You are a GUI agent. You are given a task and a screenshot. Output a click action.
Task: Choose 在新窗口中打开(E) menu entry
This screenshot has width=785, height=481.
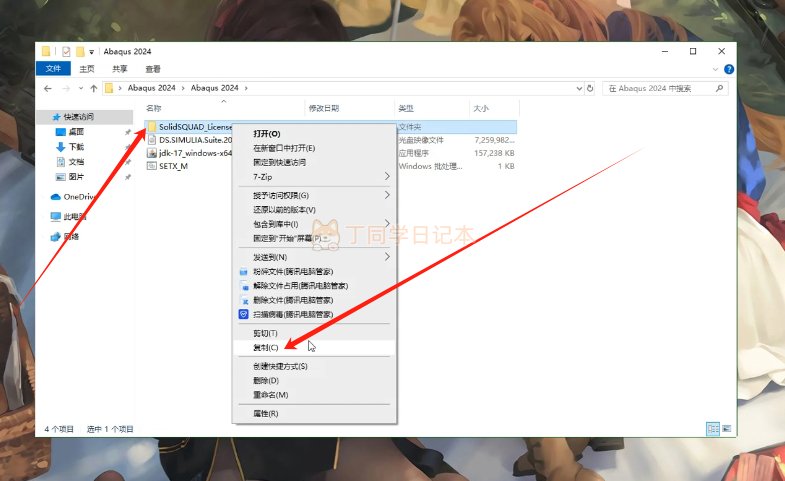tap(314, 148)
